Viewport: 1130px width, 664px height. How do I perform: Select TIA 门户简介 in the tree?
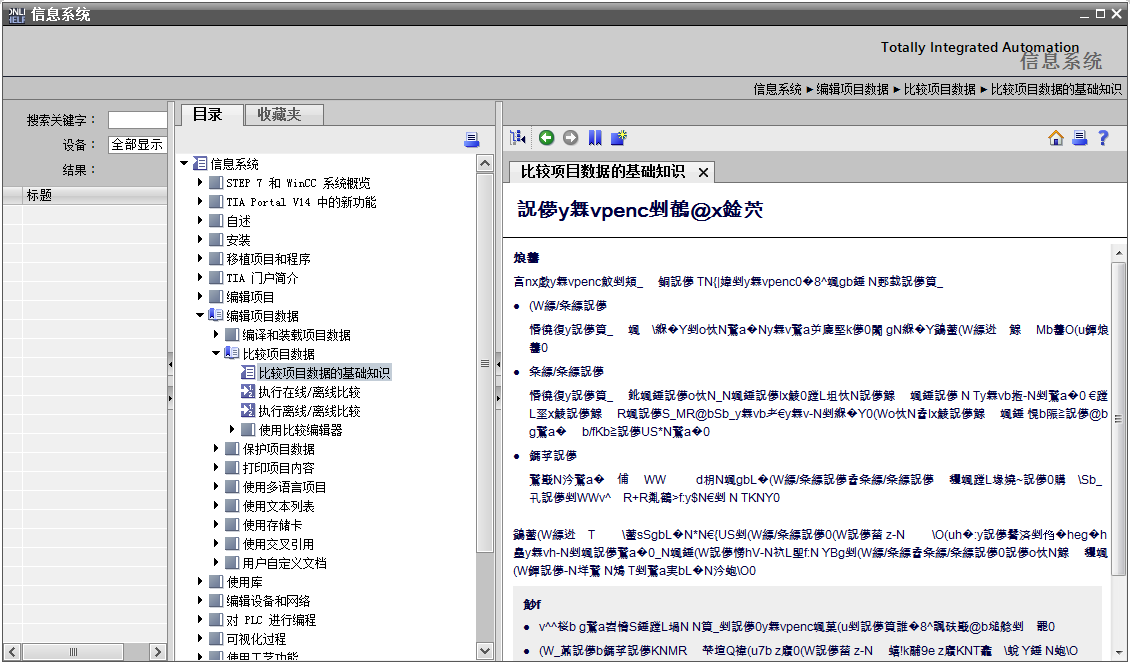tap(262, 278)
